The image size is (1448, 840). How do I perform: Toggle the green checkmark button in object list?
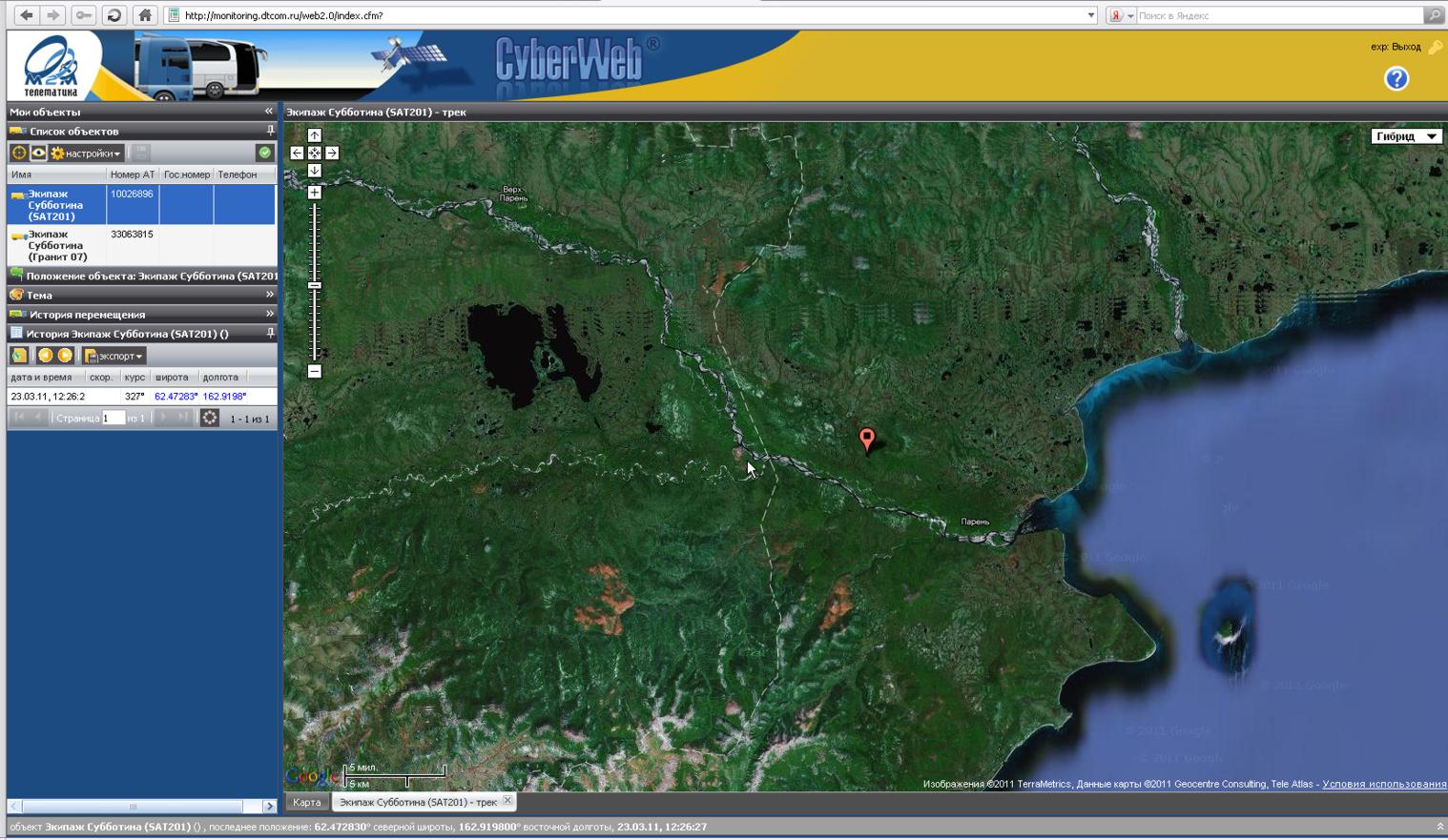click(265, 153)
